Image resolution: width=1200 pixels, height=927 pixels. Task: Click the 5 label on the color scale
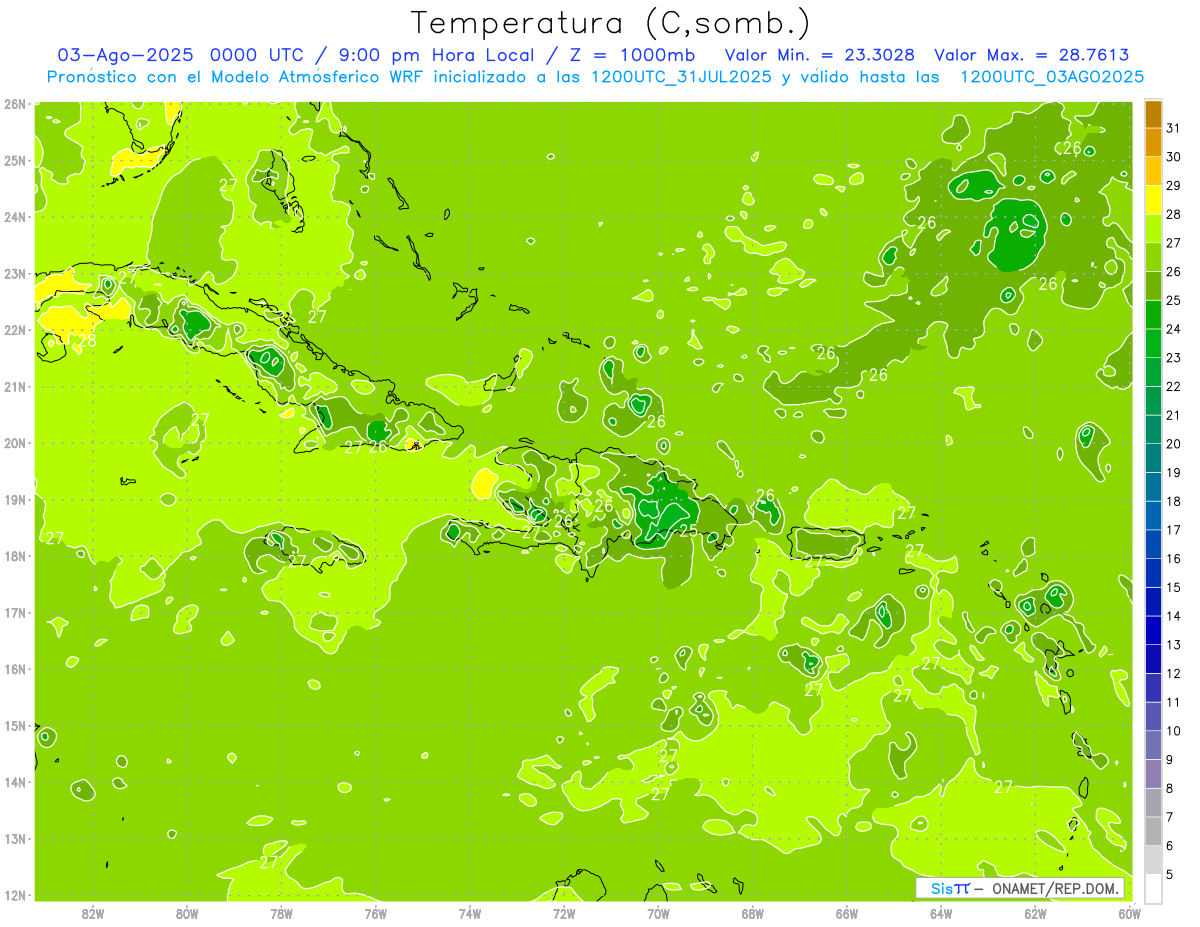coord(1170,874)
